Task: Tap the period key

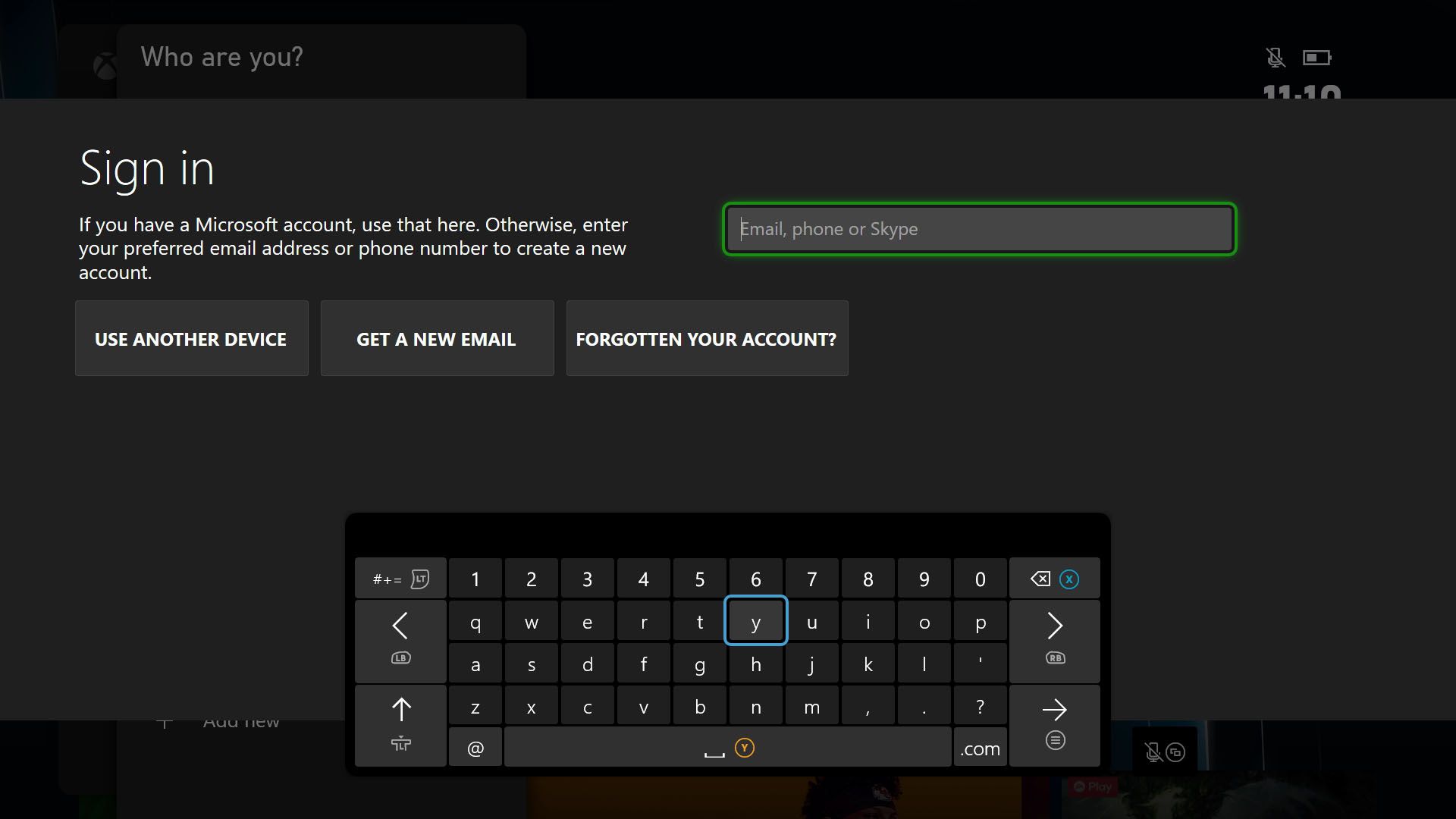Action: coord(924,707)
